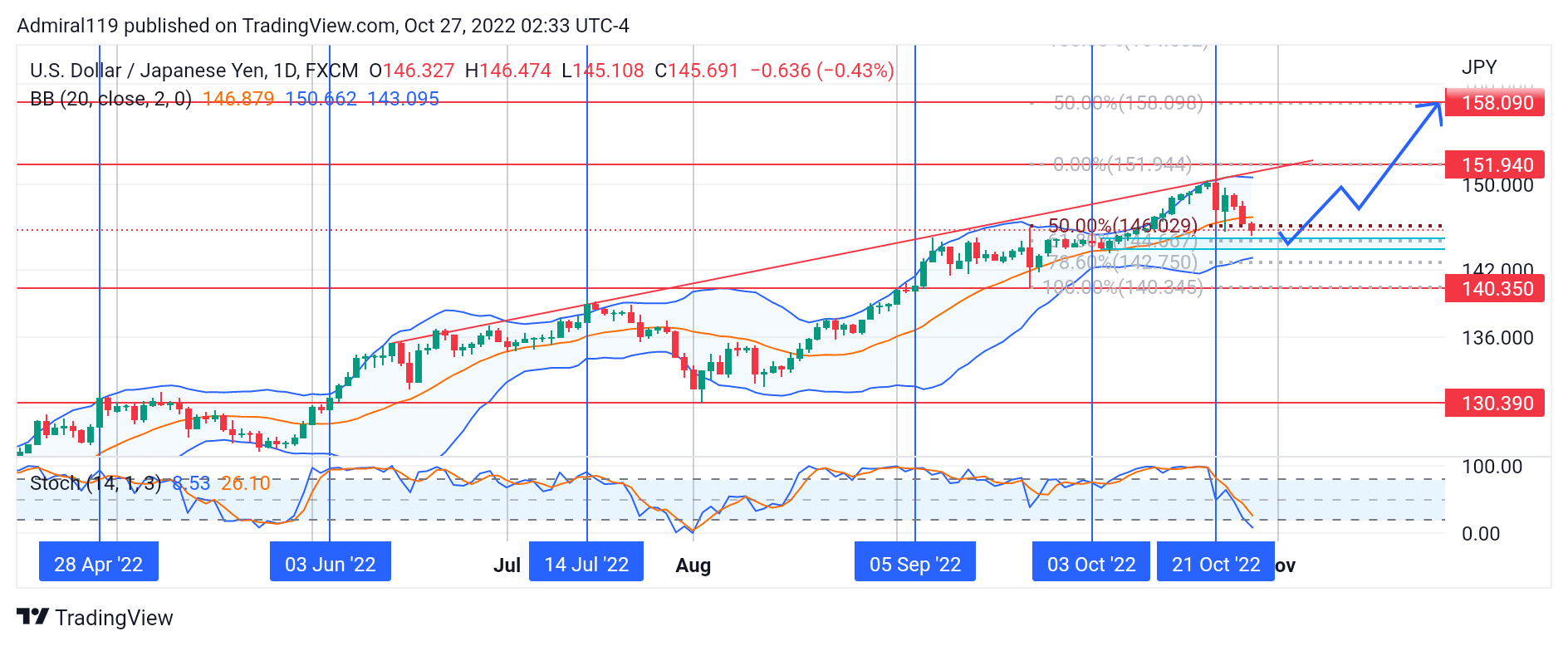
Task: Click the 140.350 red price label
Action: (x=1495, y=288)
